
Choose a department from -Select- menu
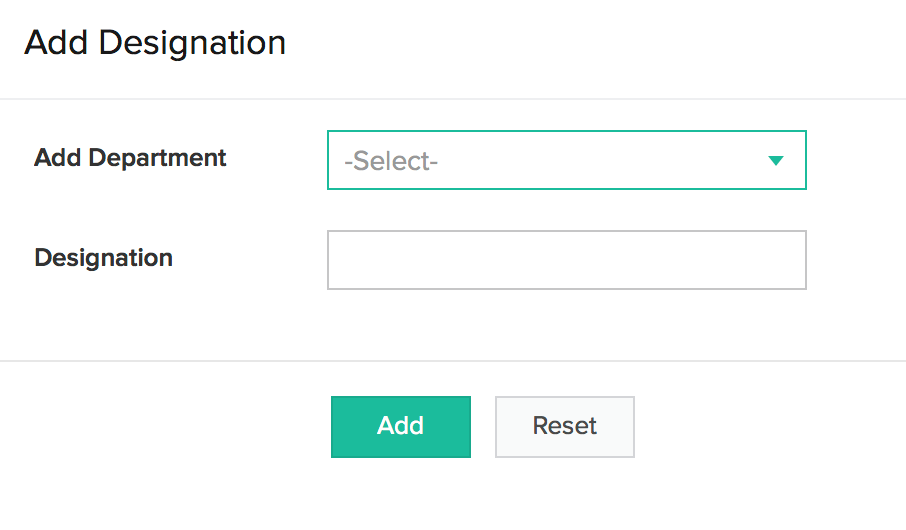pos(566,160)
